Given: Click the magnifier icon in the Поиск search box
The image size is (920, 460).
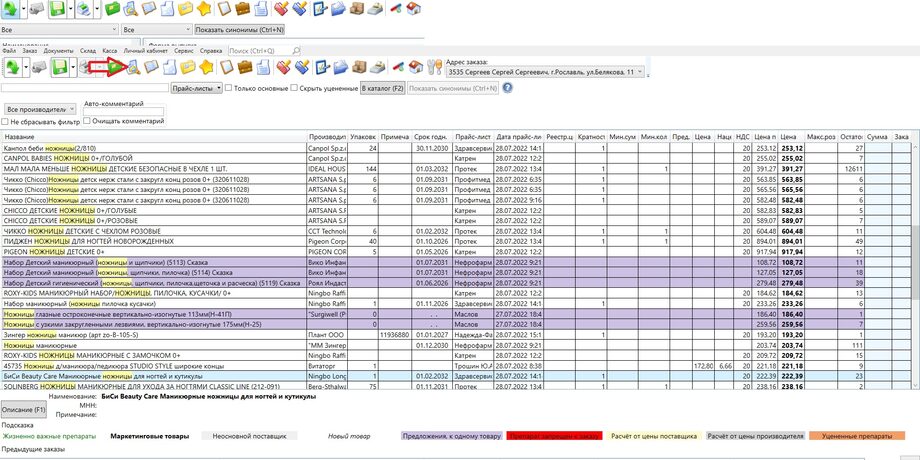Looking at the screenshot, I should [x=296, y=51].
